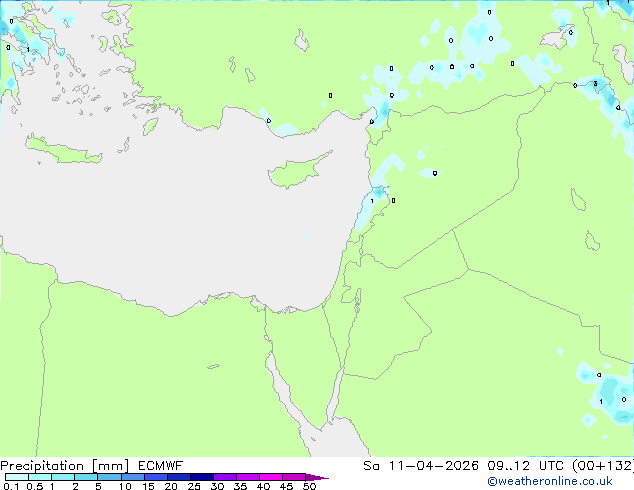Click the legend label '25'

(x=194, y=486)
